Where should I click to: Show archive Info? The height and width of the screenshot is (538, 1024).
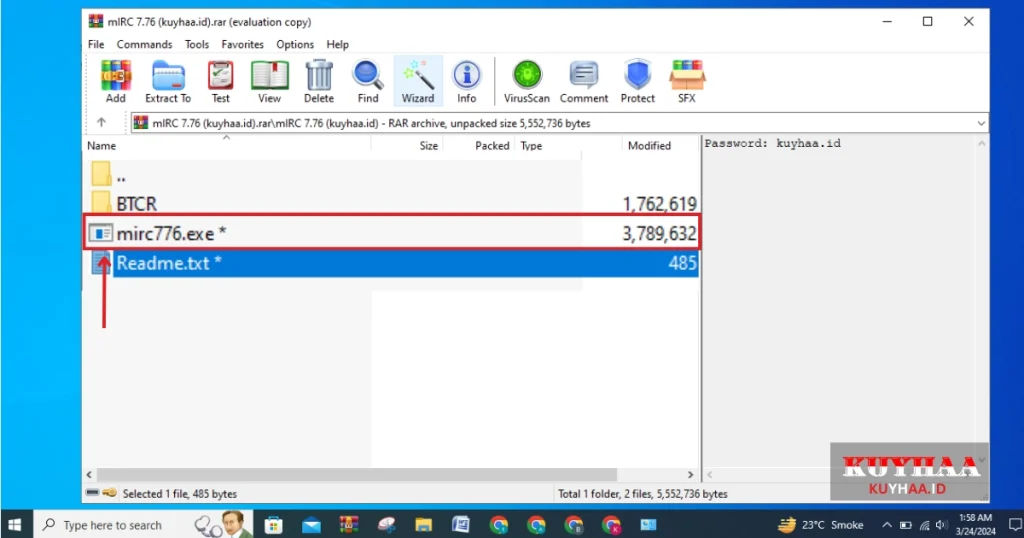(x=466, y=82)
